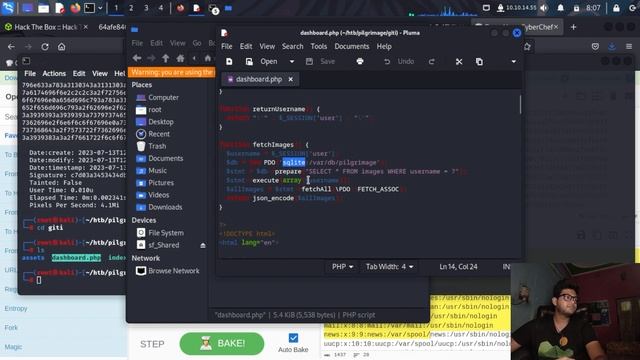Click the Copy icon in Pluma toolbar
Screen dimensions: 640x360
pos(479,62)
